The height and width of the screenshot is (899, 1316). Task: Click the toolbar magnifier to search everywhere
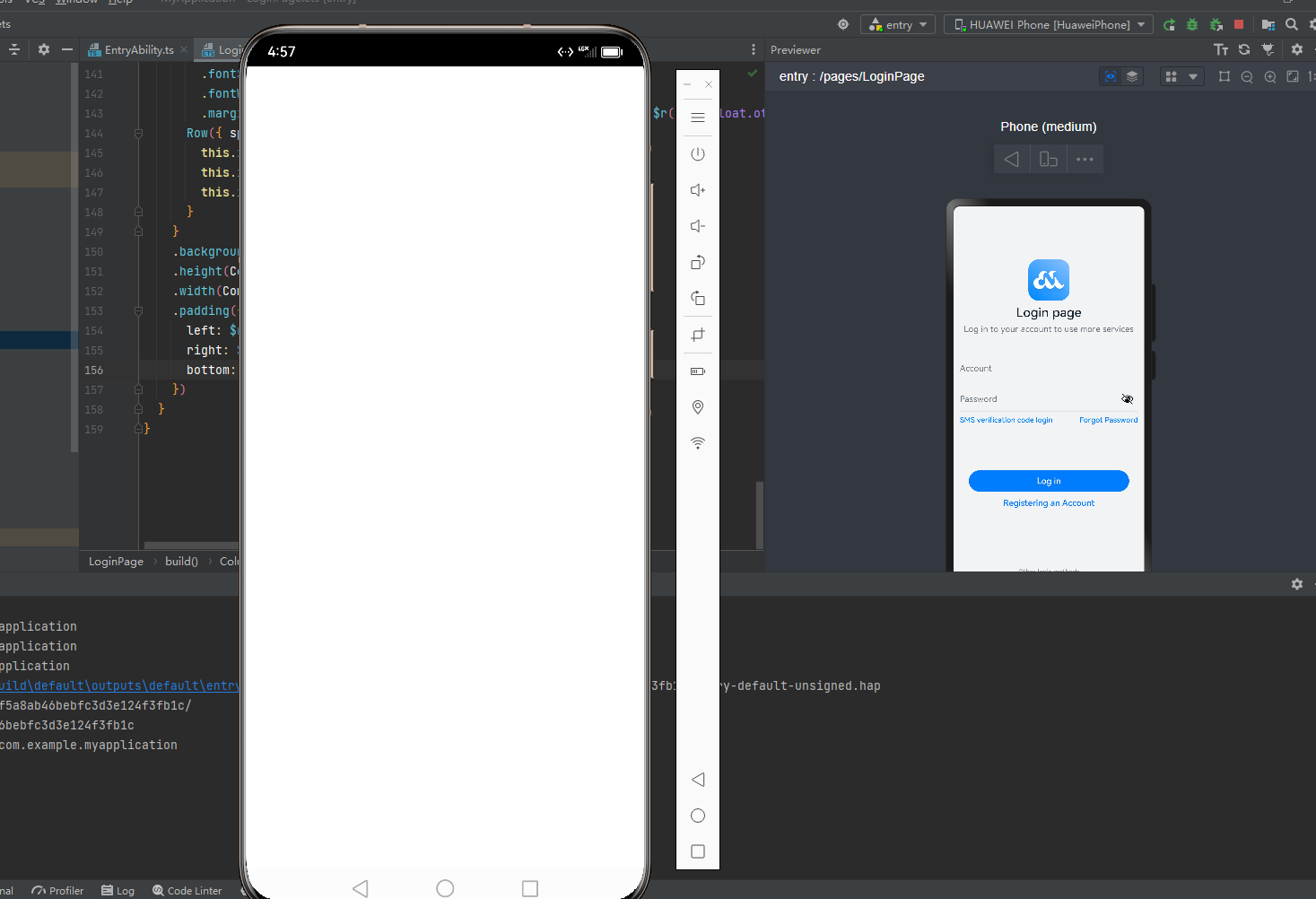(x=1292, y=25)
